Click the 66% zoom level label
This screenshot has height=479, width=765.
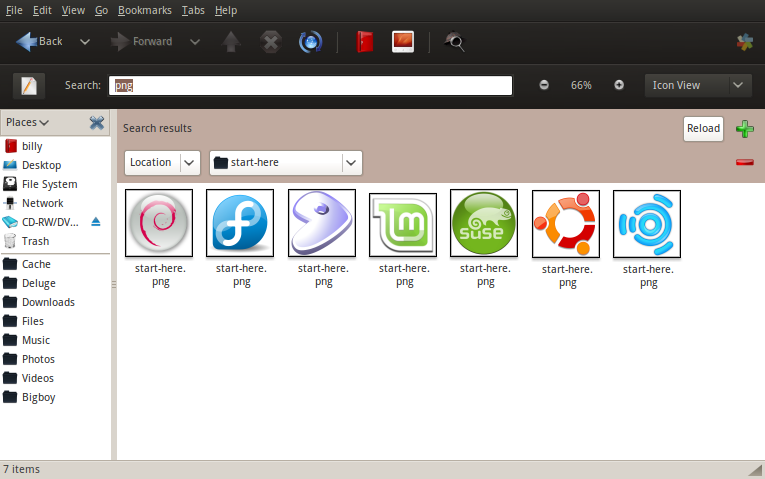click(x=581, y=85)
